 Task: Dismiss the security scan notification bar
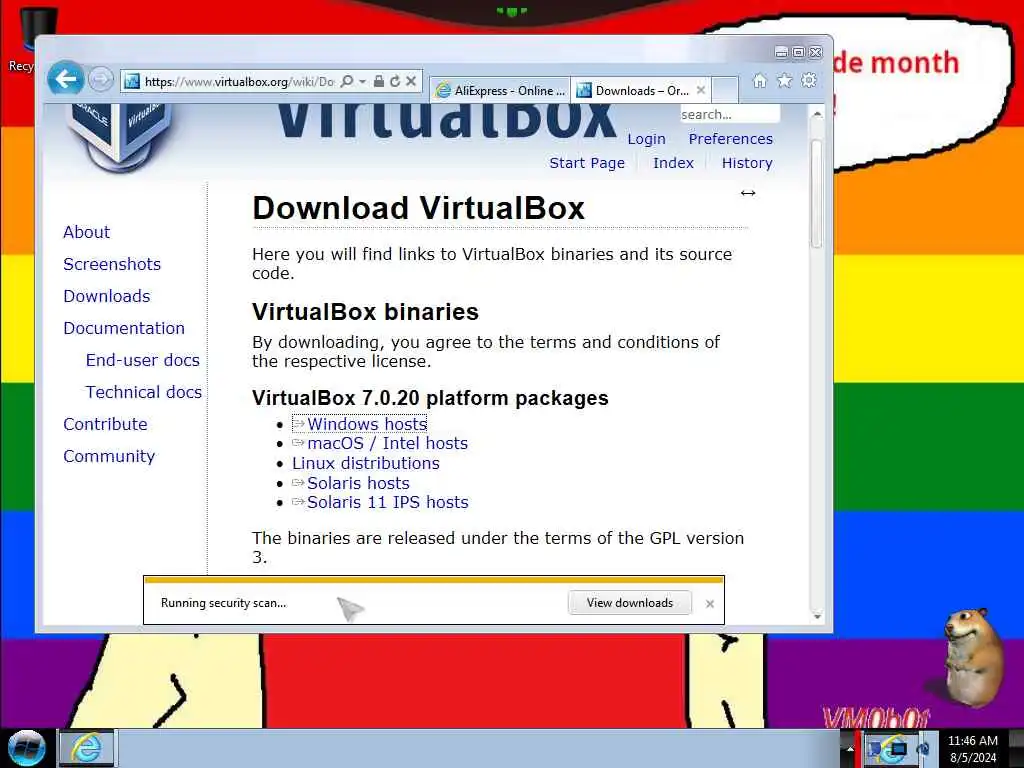click(x=710, y=604)
